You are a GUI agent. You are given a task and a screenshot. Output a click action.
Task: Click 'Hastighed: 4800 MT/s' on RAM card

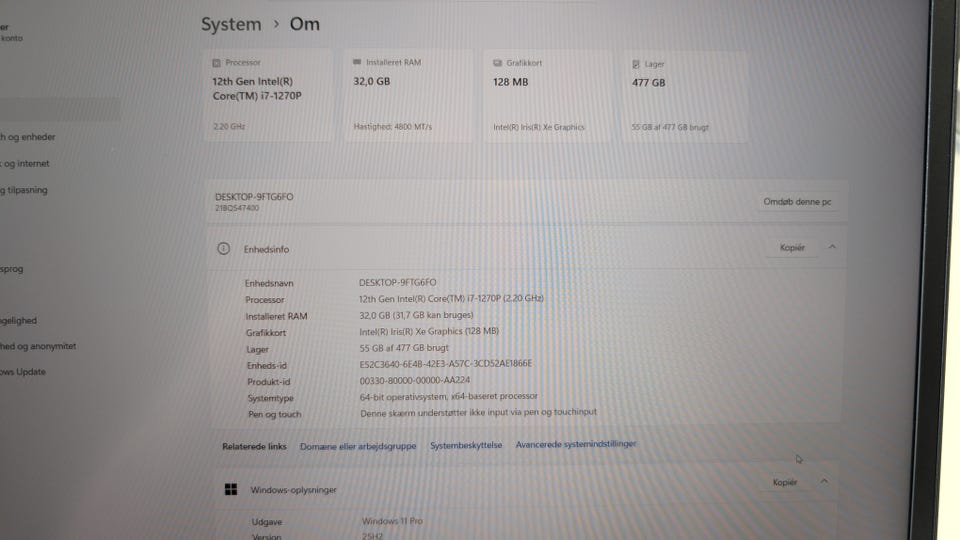[392, 127]
